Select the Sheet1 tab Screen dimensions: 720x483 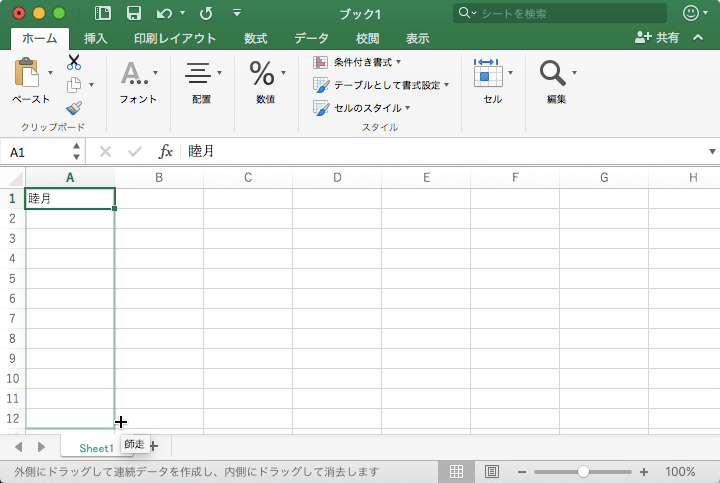point(96,448)
